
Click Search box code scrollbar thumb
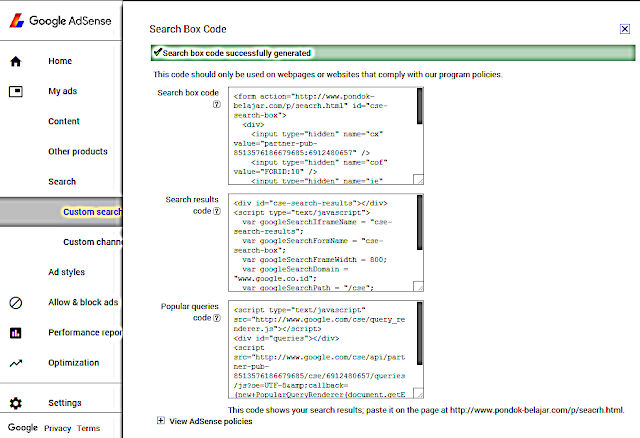[420, 106]
